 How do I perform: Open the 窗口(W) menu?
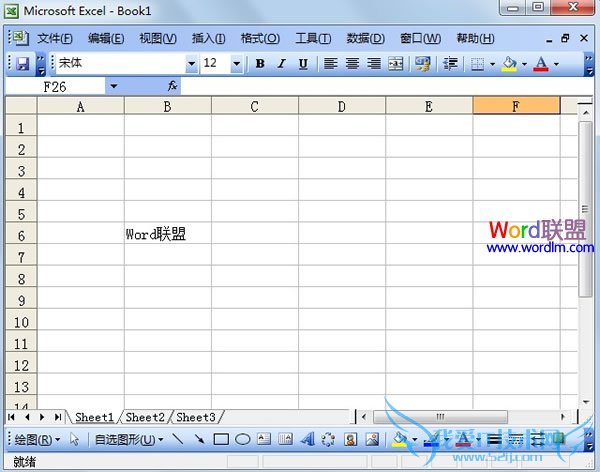pyautogui.click(x=420, y=38)
